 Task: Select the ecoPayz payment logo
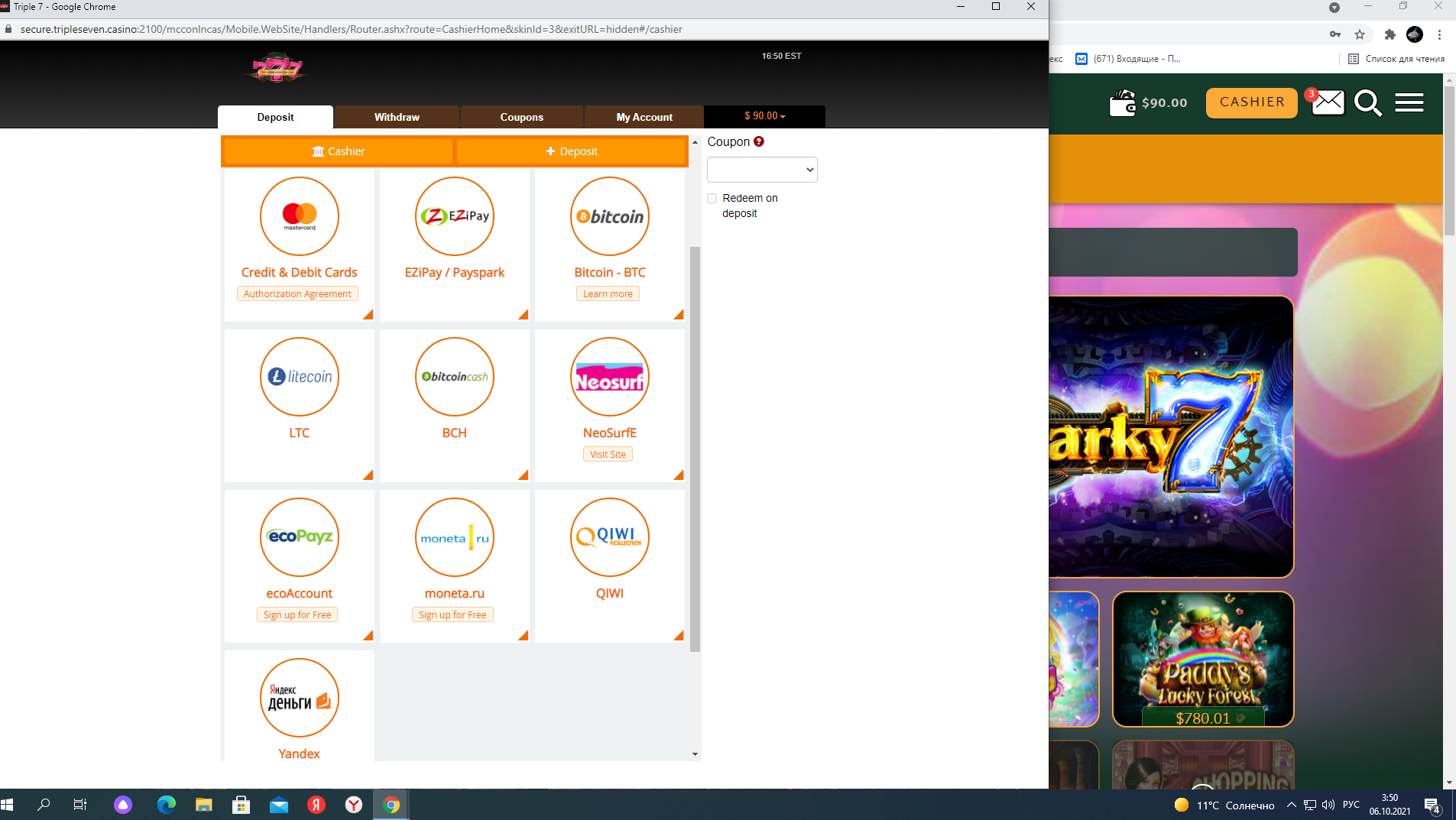click(x=300, y=537)
